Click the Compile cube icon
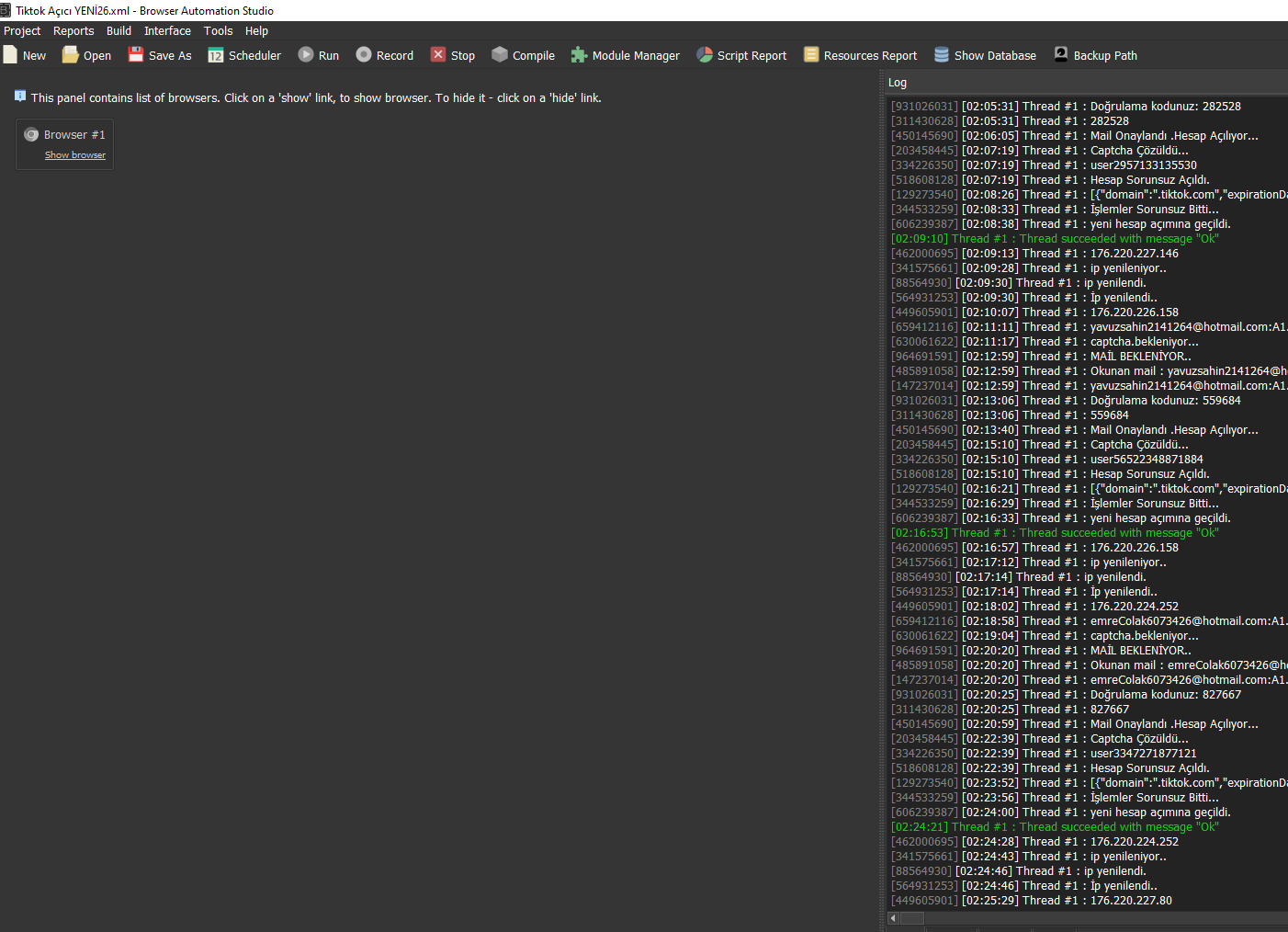 500,55
